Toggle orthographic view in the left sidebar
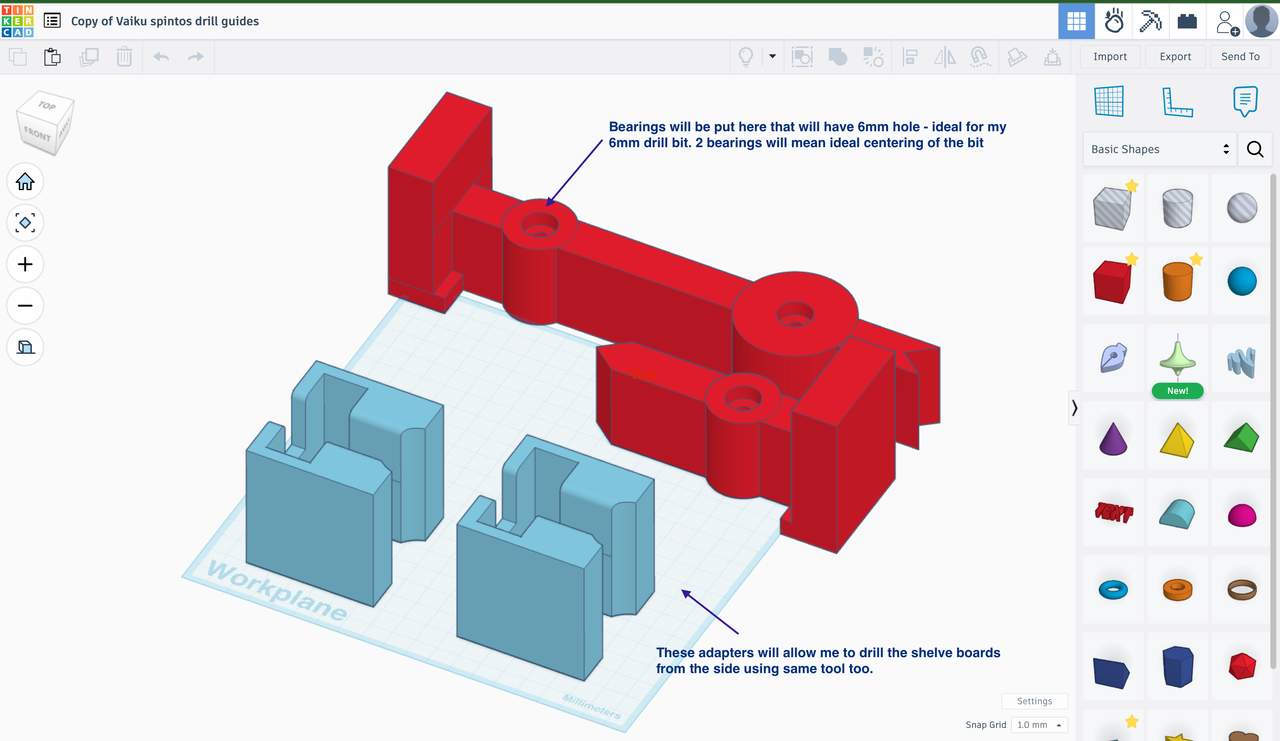This screenshot has width=1280, height=741. click(25, 347)
